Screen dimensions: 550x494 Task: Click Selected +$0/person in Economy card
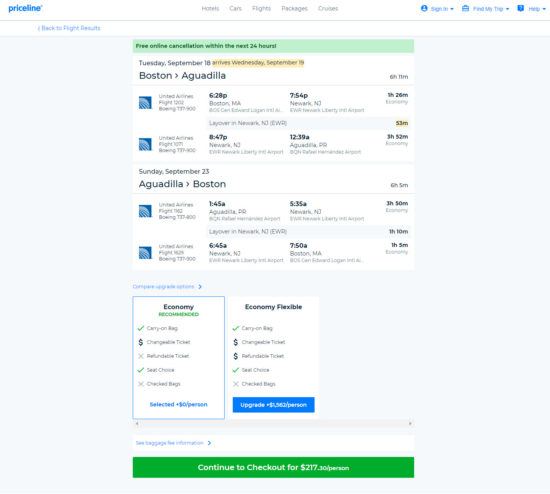click(x=179, y=405)
